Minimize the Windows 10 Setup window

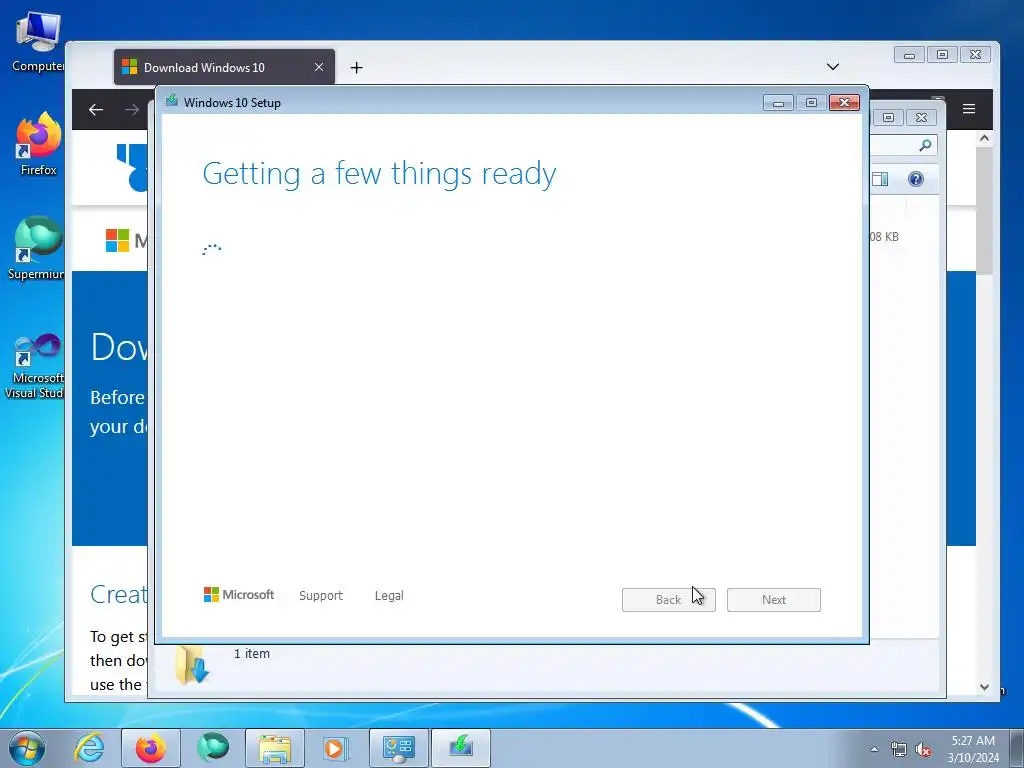(x=778, y=103)
